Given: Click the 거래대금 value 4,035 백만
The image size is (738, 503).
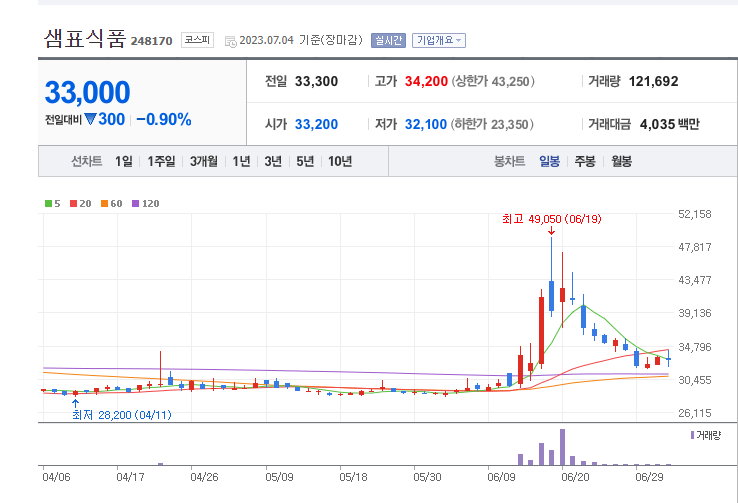Looking at the screenshot, I should (670, 124).
